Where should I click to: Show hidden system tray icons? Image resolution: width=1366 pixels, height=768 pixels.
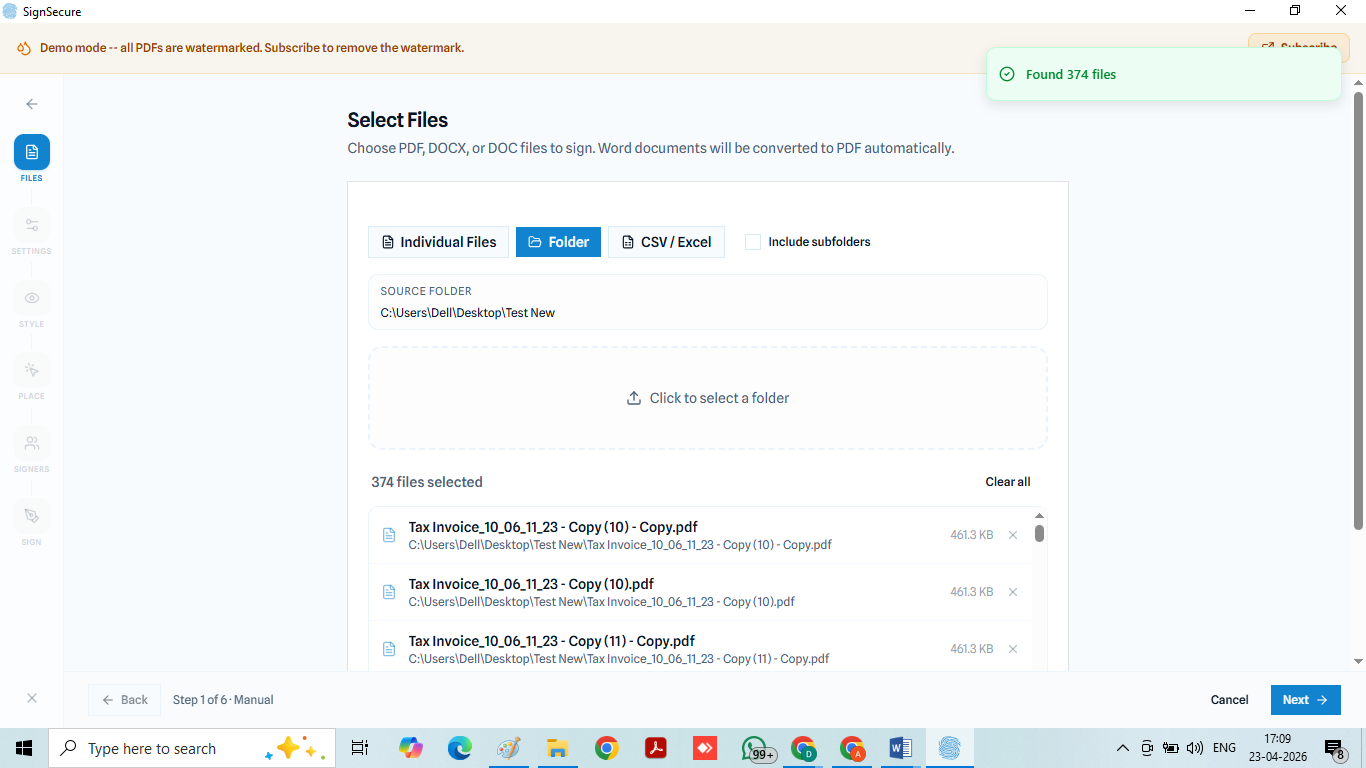pos(1122,748)
